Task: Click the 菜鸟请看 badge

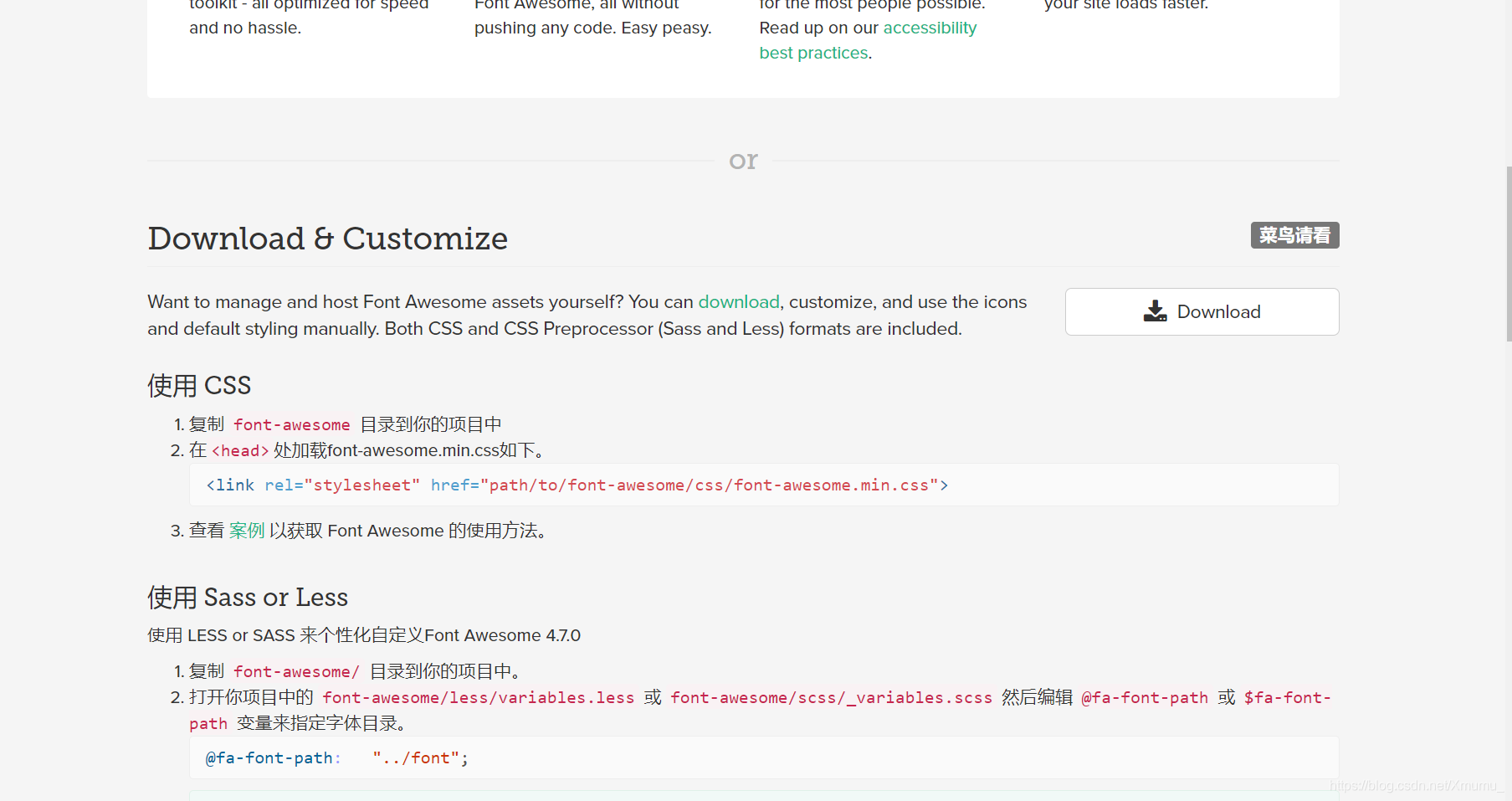Action: [x=1294, y=235]
